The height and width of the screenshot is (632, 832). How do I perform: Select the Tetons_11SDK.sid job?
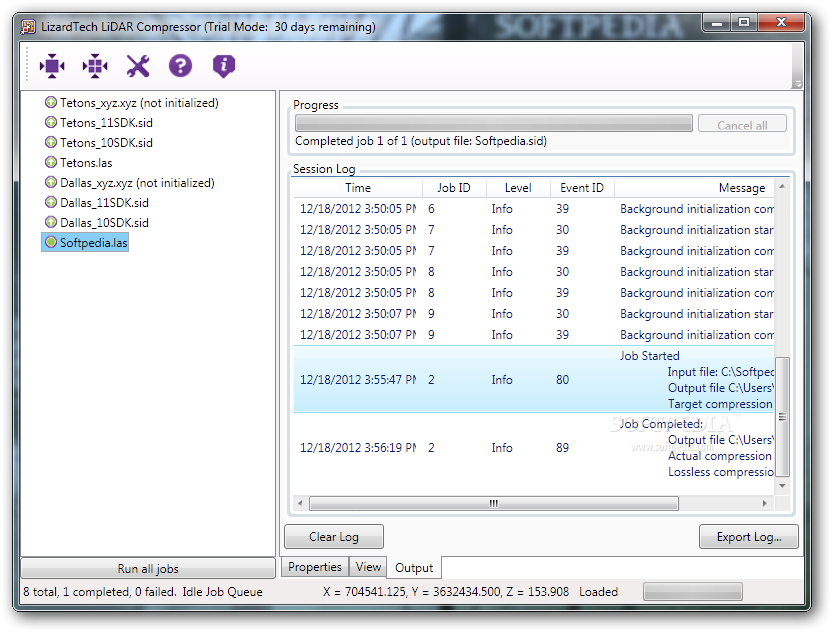[x=106, y=123]
